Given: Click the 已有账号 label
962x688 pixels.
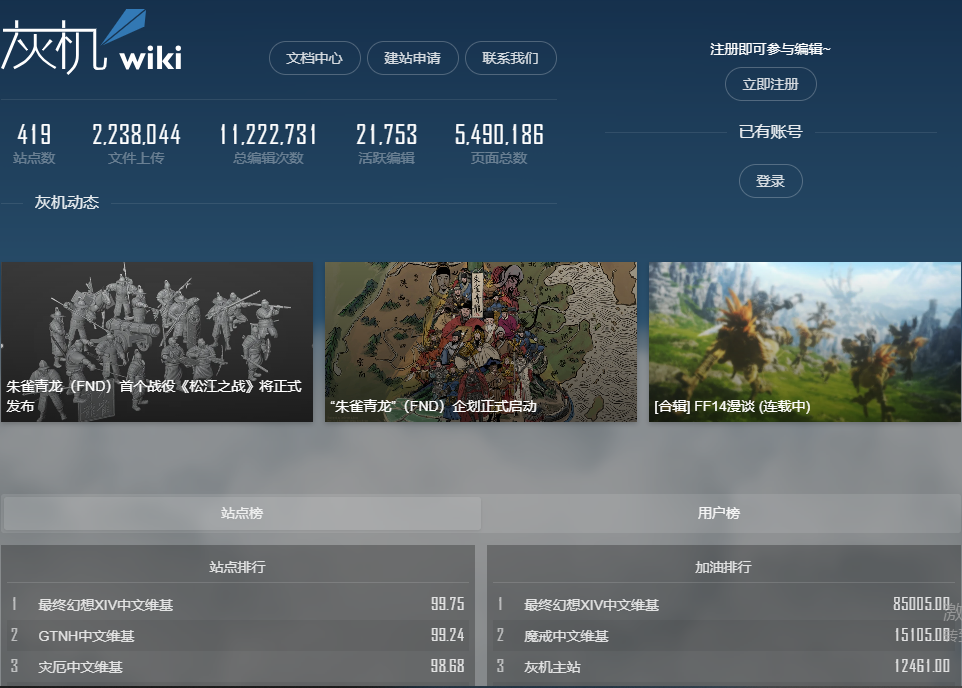Looking at the screenshot, I should click(x=771, y=132).
